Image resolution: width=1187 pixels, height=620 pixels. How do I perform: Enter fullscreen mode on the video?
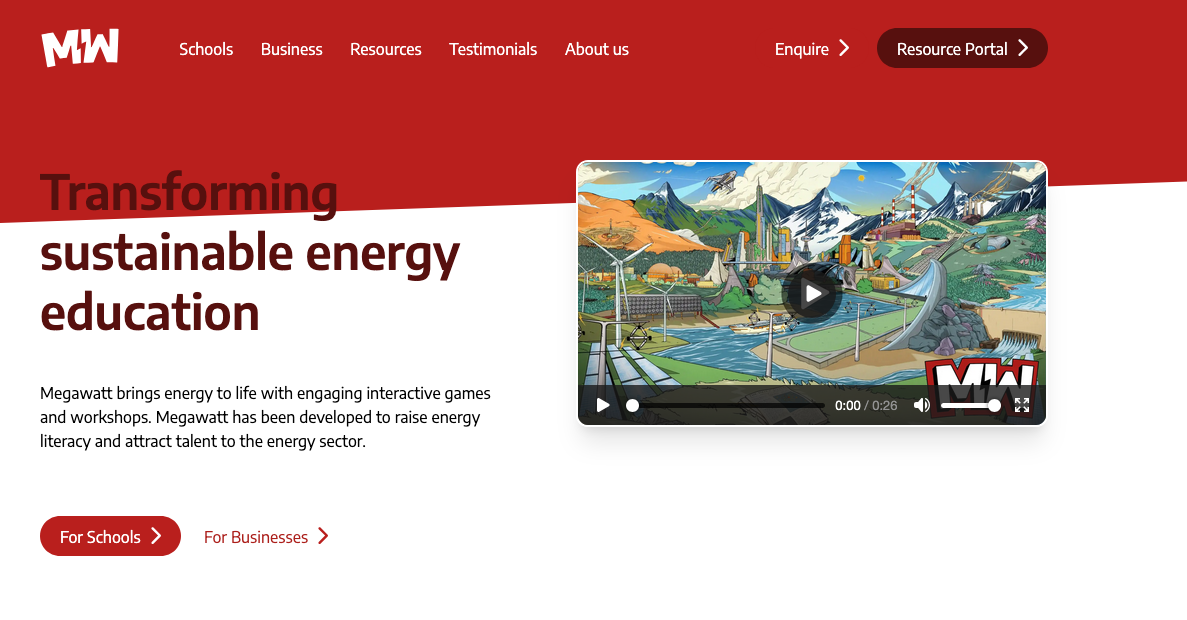(x=1021, y=405)
